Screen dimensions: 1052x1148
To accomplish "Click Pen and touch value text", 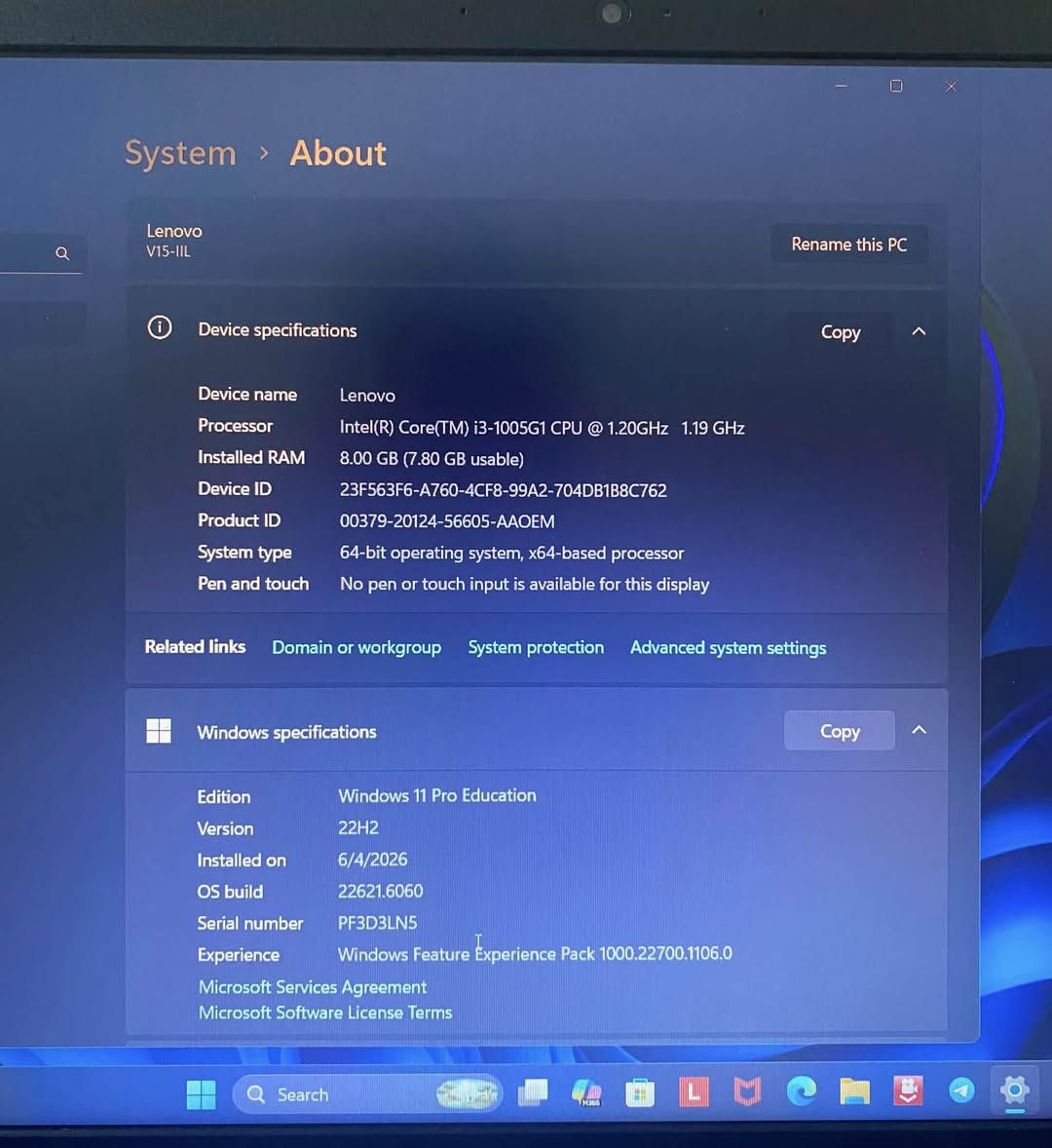I will point(524,585).
